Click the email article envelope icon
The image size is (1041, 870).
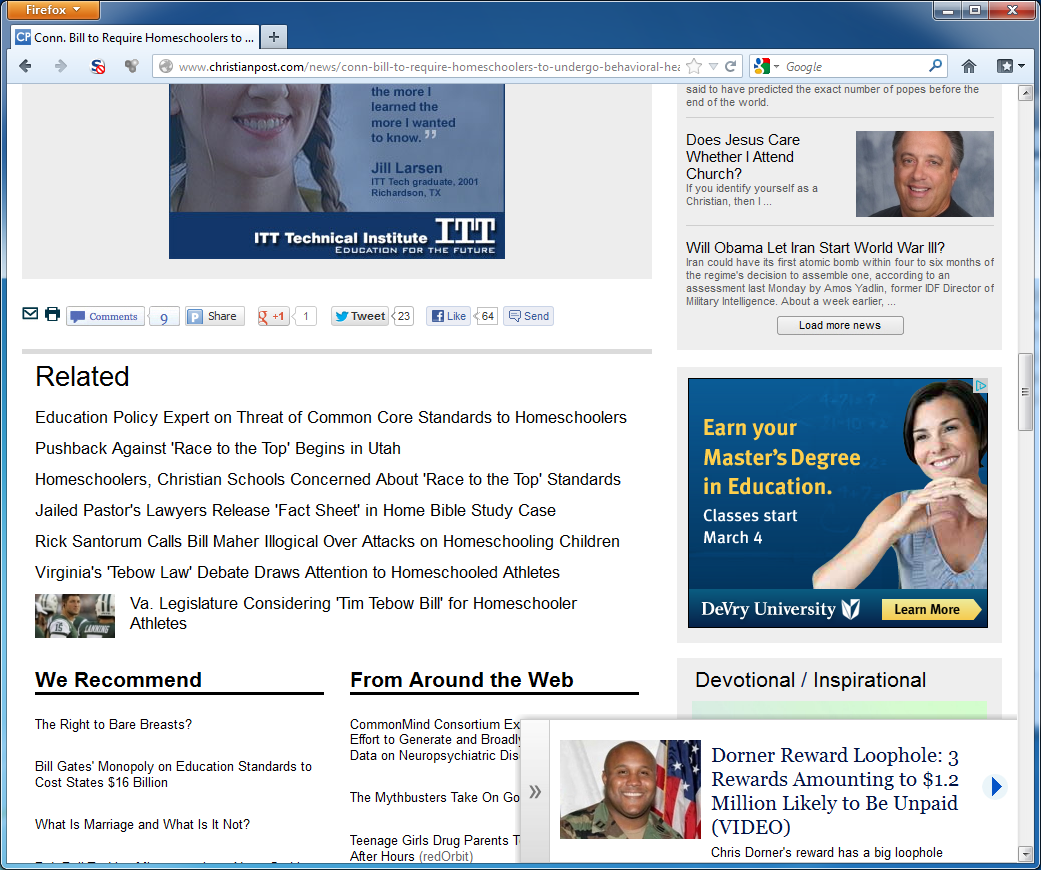(30, 314)
